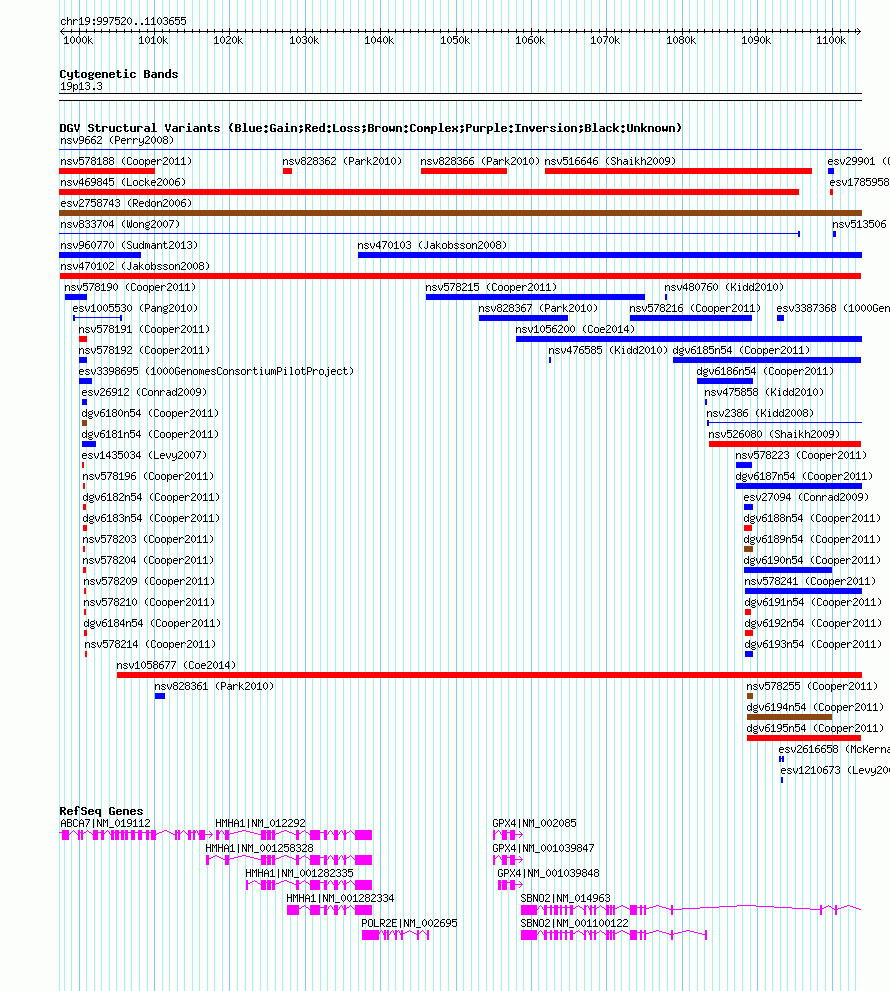Click nsv1056200 (Coe2014) label
The width and height of the screenshot is (890, 991).
575,329
